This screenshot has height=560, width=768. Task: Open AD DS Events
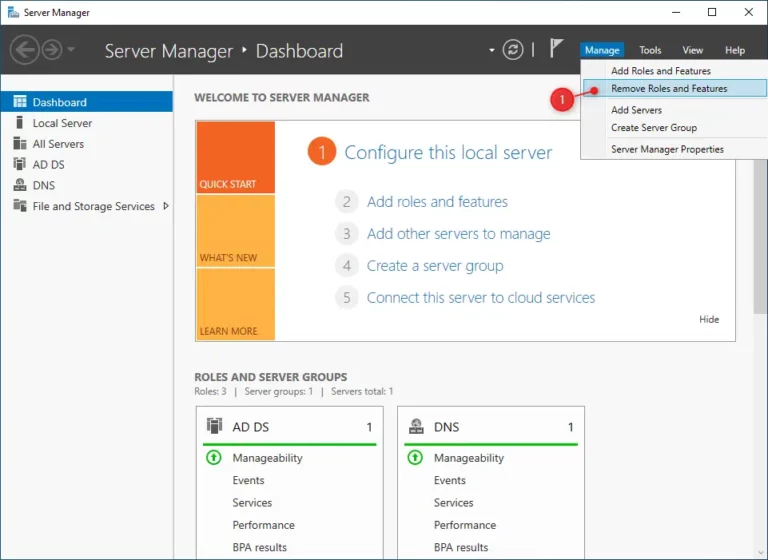point(248,480)
